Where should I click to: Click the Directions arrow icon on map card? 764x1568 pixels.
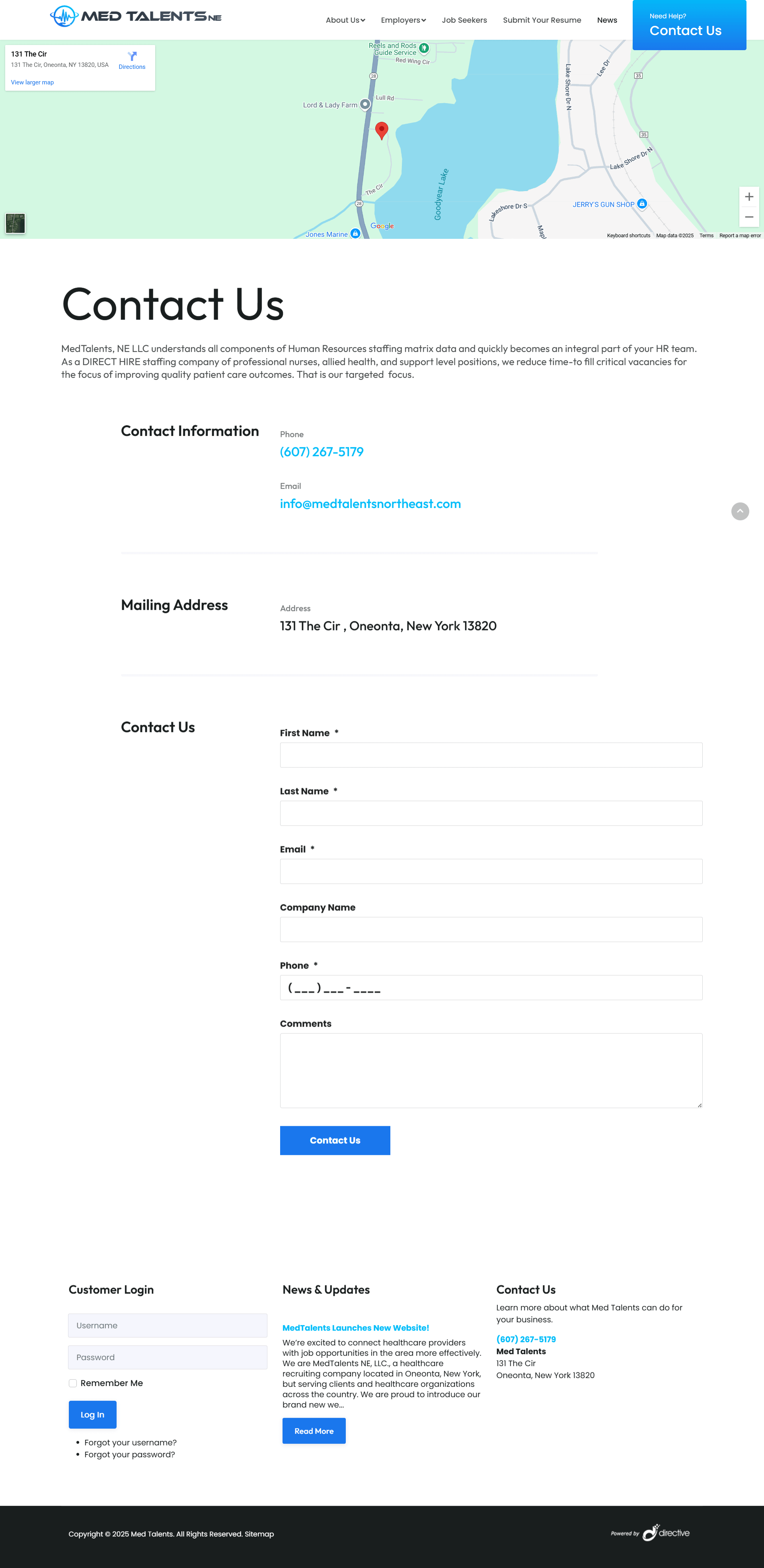pyautogui.click(x=132, y=56)
